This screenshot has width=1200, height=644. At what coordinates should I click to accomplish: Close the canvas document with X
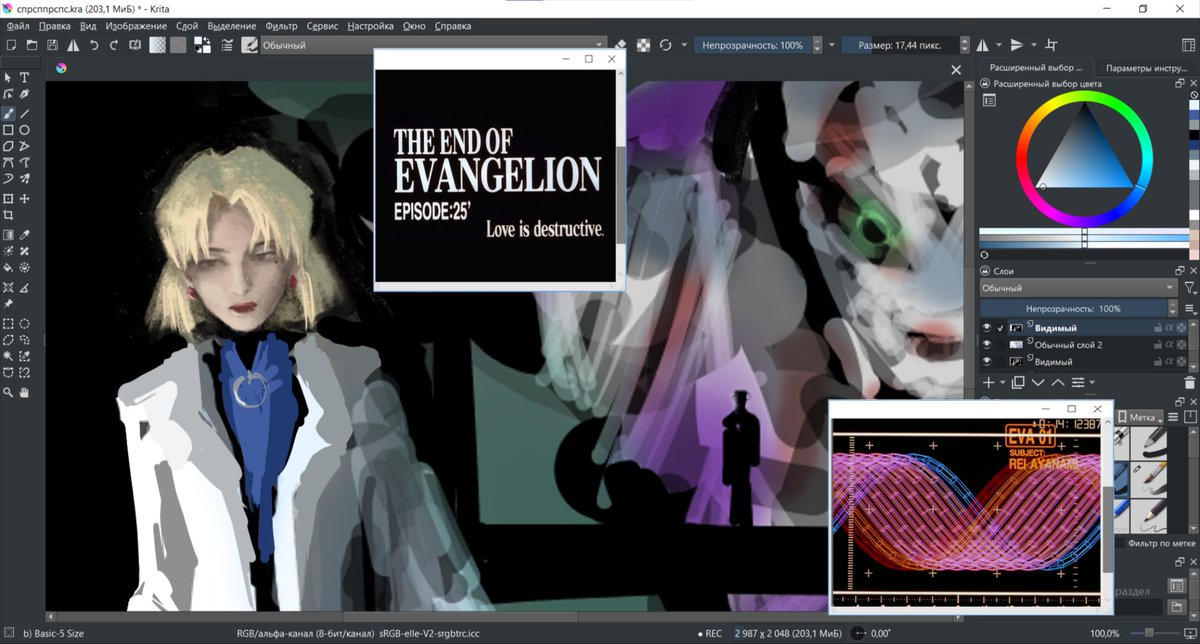[955, 69]
